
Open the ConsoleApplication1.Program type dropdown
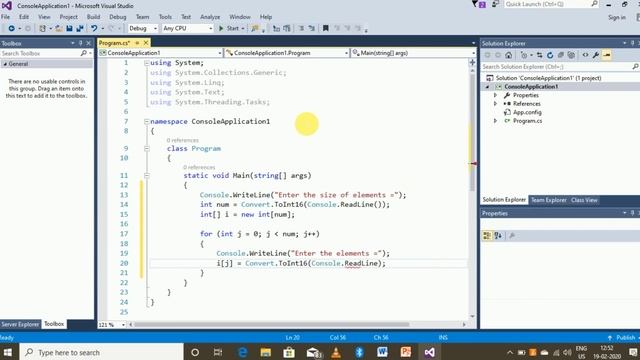(x=287, y=53)
